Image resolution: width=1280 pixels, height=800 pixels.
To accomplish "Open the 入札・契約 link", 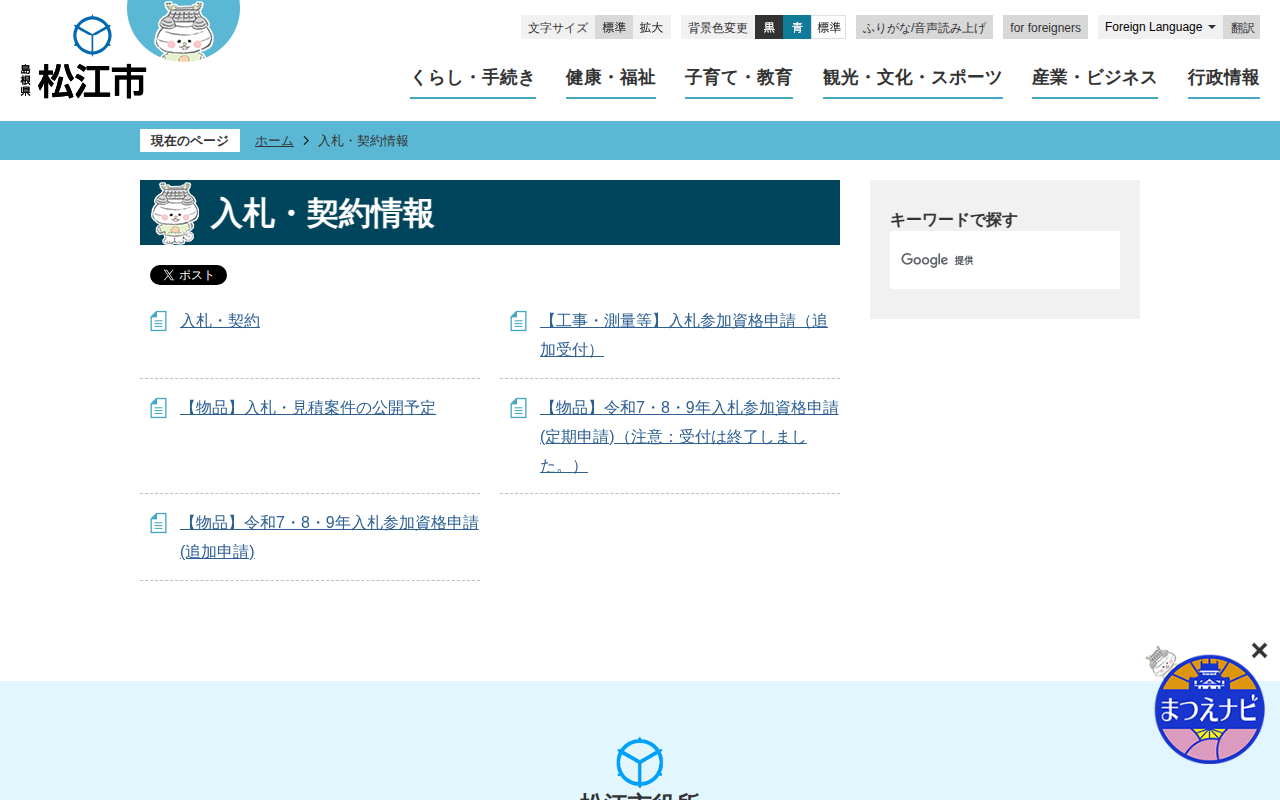I will click(x=220, y=321).
